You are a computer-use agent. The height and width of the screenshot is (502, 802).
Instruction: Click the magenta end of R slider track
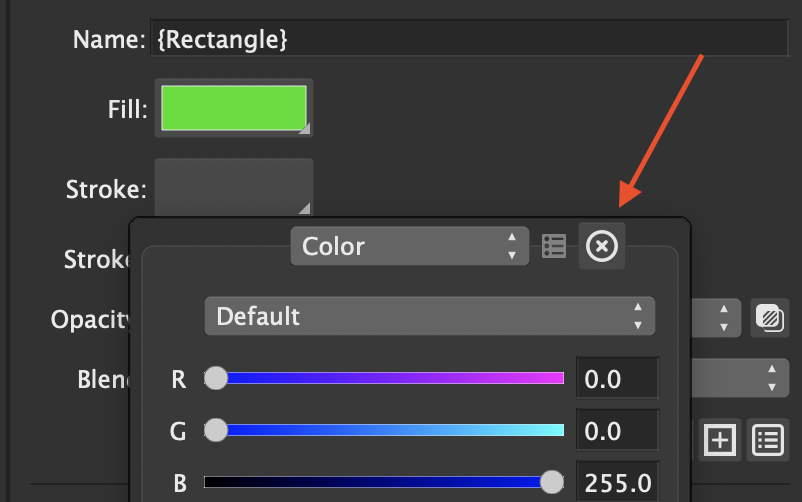pos(556,378)
